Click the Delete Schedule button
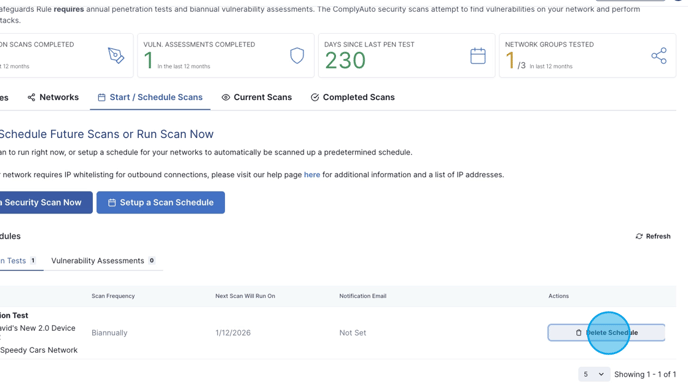The image size is (688, 384). (606, 333)
